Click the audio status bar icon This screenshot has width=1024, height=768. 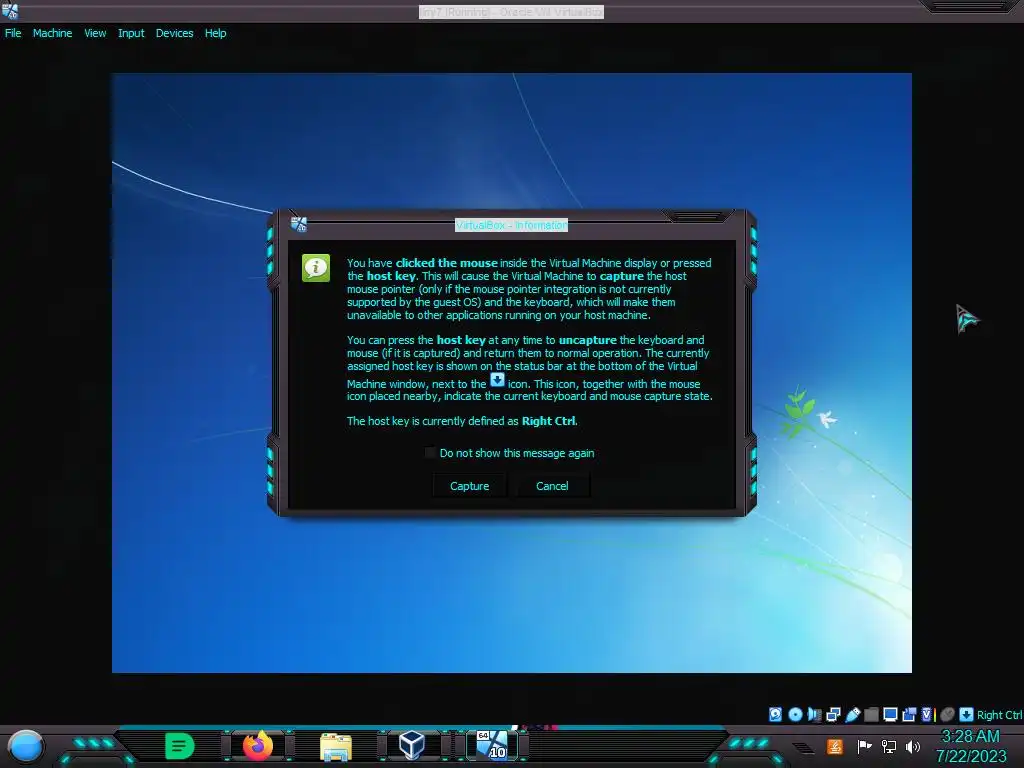pyautogui.click(x=814, y=714)
